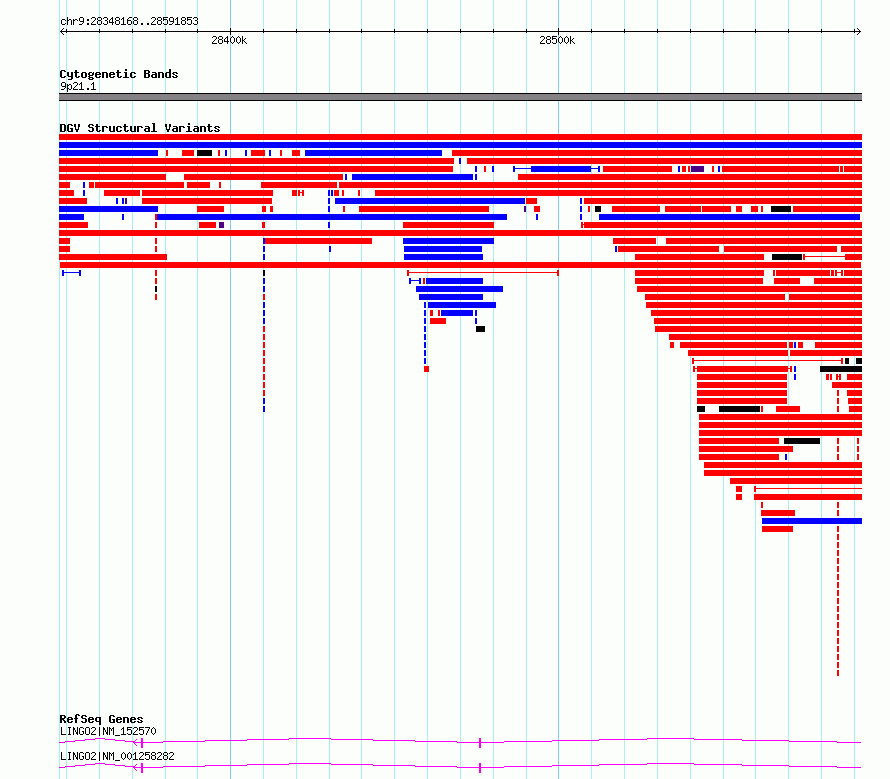
Task: Open the Cytogenetic Bands track title
Action: 119,74
